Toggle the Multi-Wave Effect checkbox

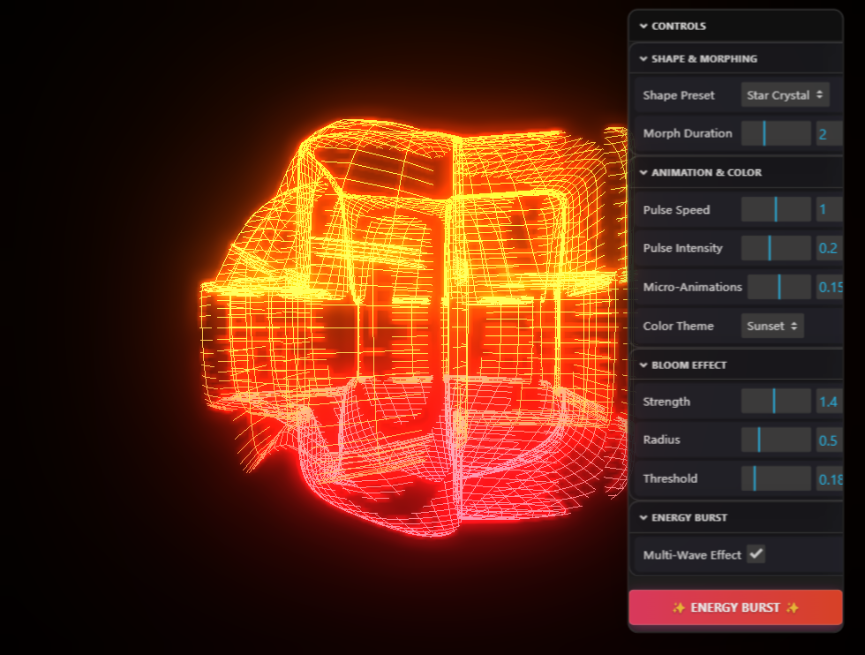tap(756, 554)
